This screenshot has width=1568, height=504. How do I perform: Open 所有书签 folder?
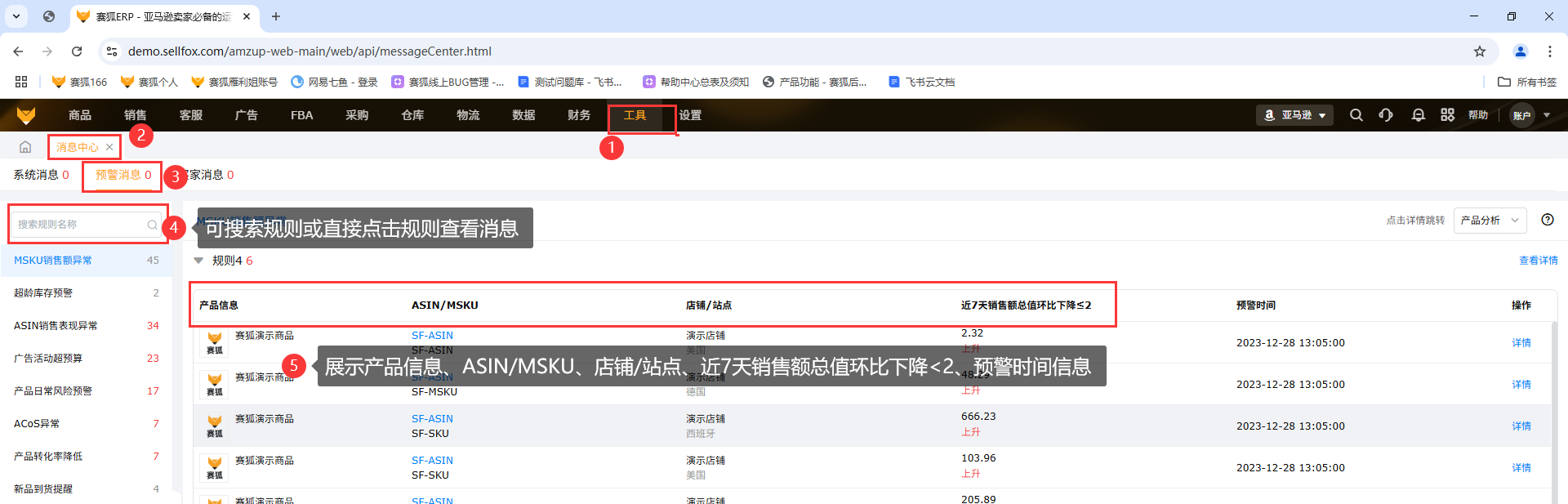coord(1527,82)
